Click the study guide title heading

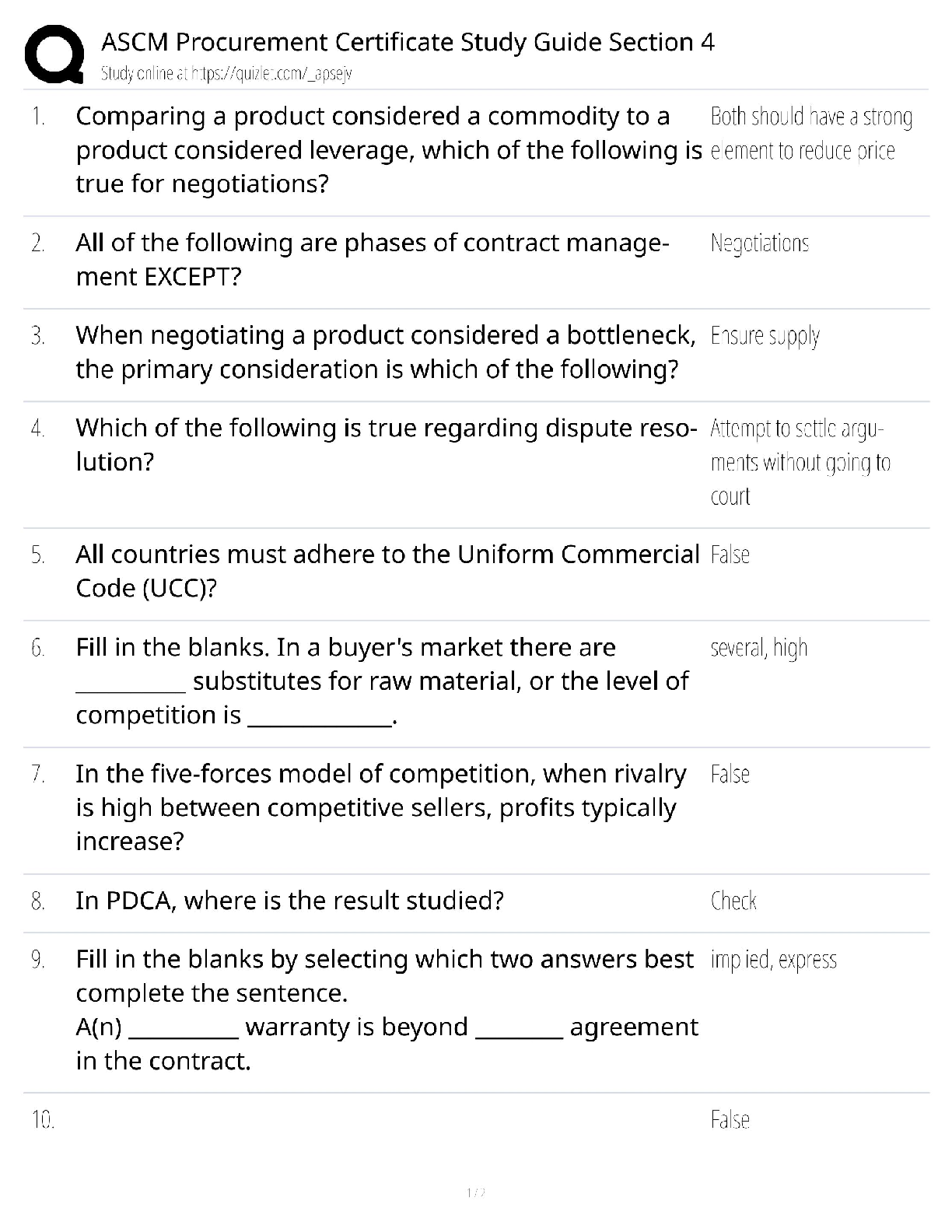pos(408,42)
